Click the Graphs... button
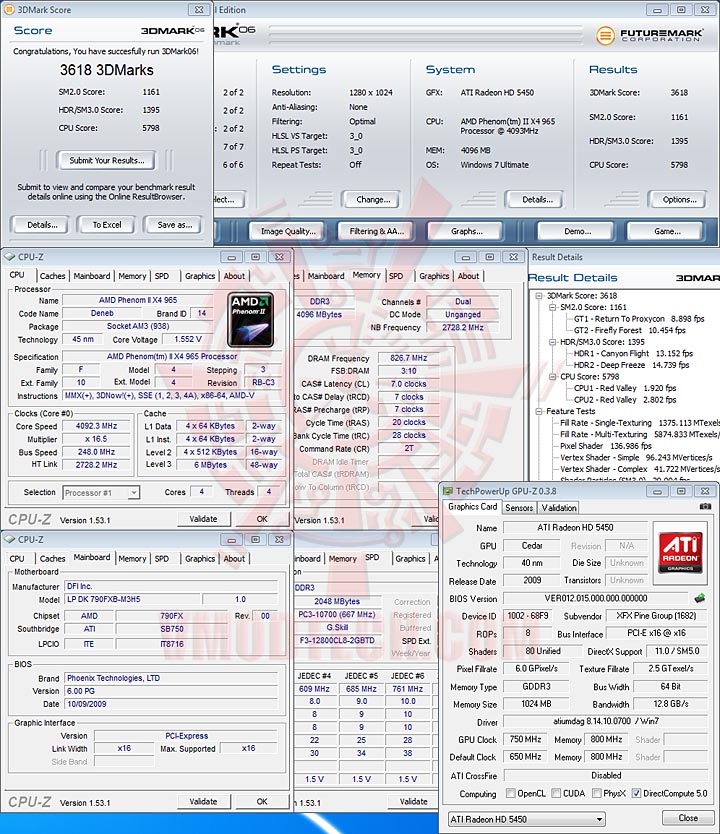 (466, 231)
